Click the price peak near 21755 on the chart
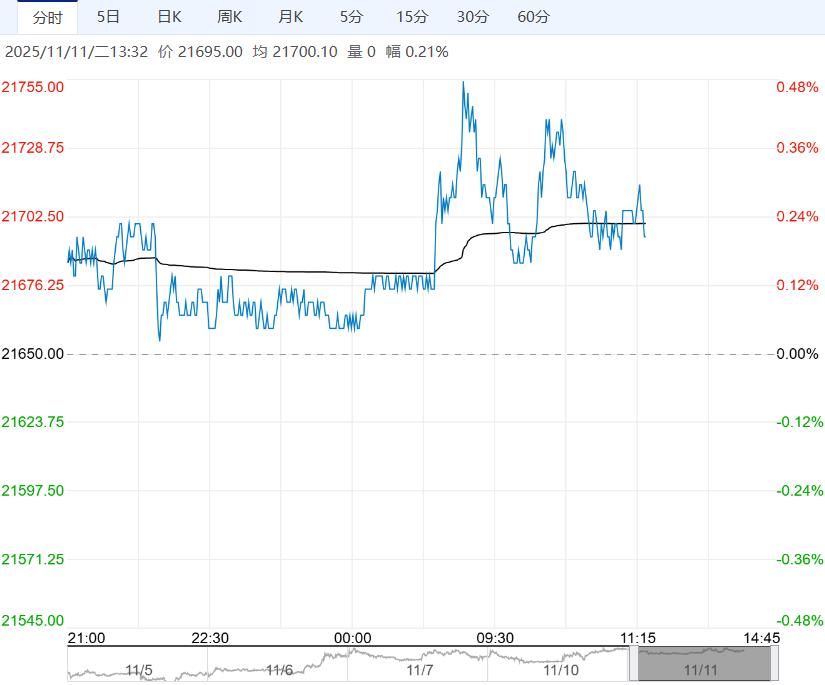825x685 pixels. [462, 83]
